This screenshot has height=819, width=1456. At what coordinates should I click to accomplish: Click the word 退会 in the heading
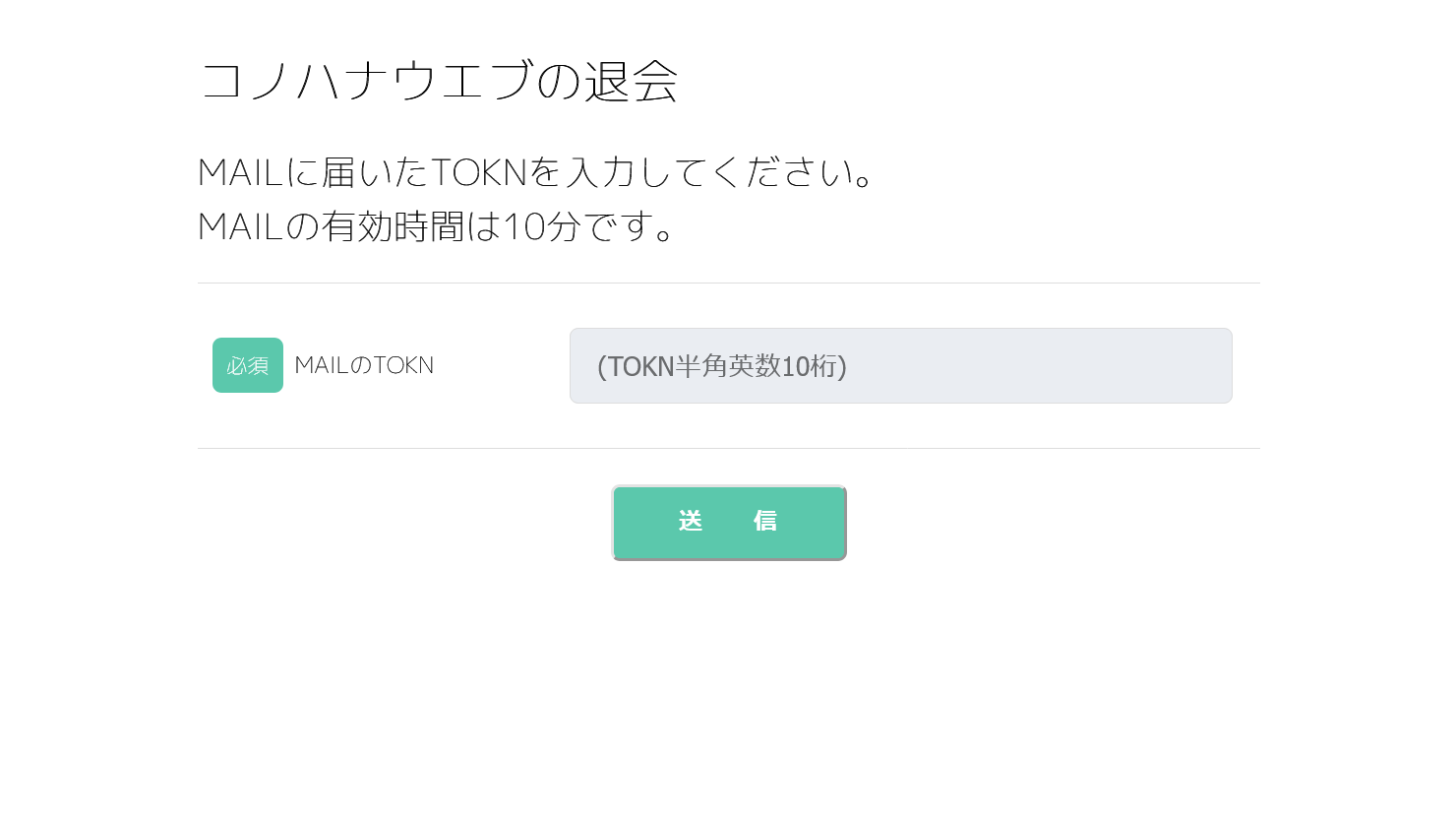[631, 81]
